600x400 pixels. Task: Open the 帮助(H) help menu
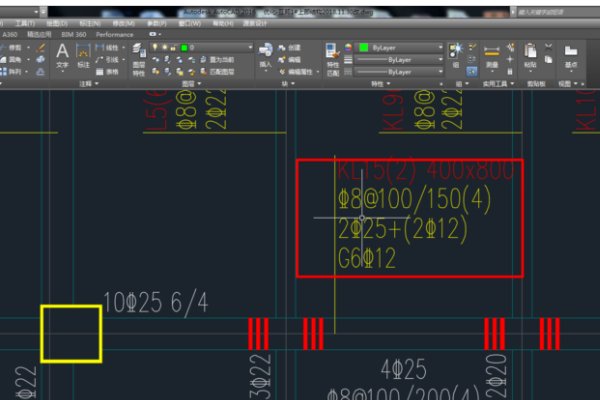[223, 23]
